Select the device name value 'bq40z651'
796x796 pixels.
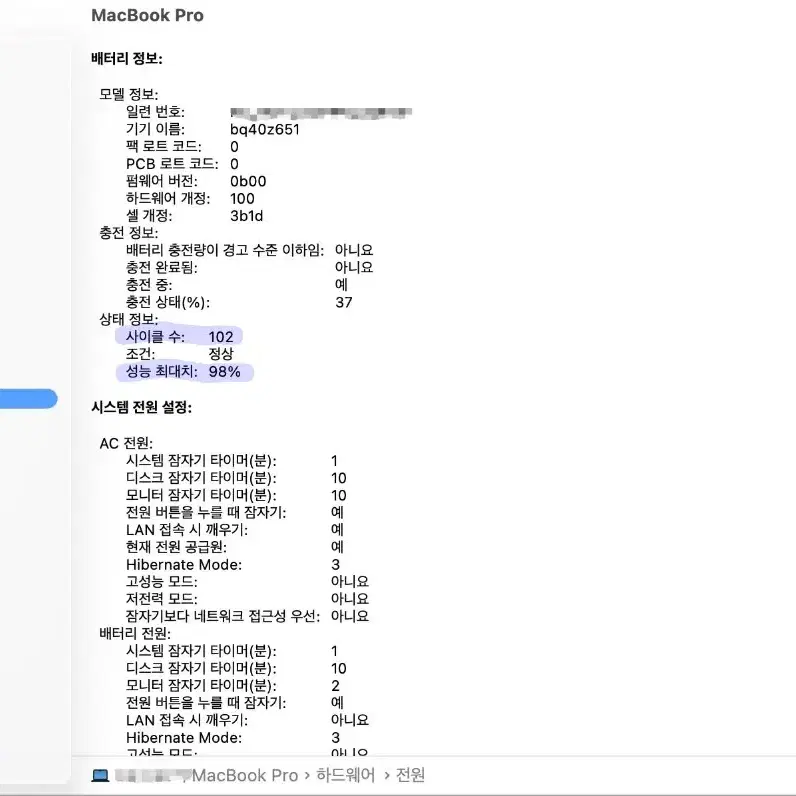click(x=264, y=129)
